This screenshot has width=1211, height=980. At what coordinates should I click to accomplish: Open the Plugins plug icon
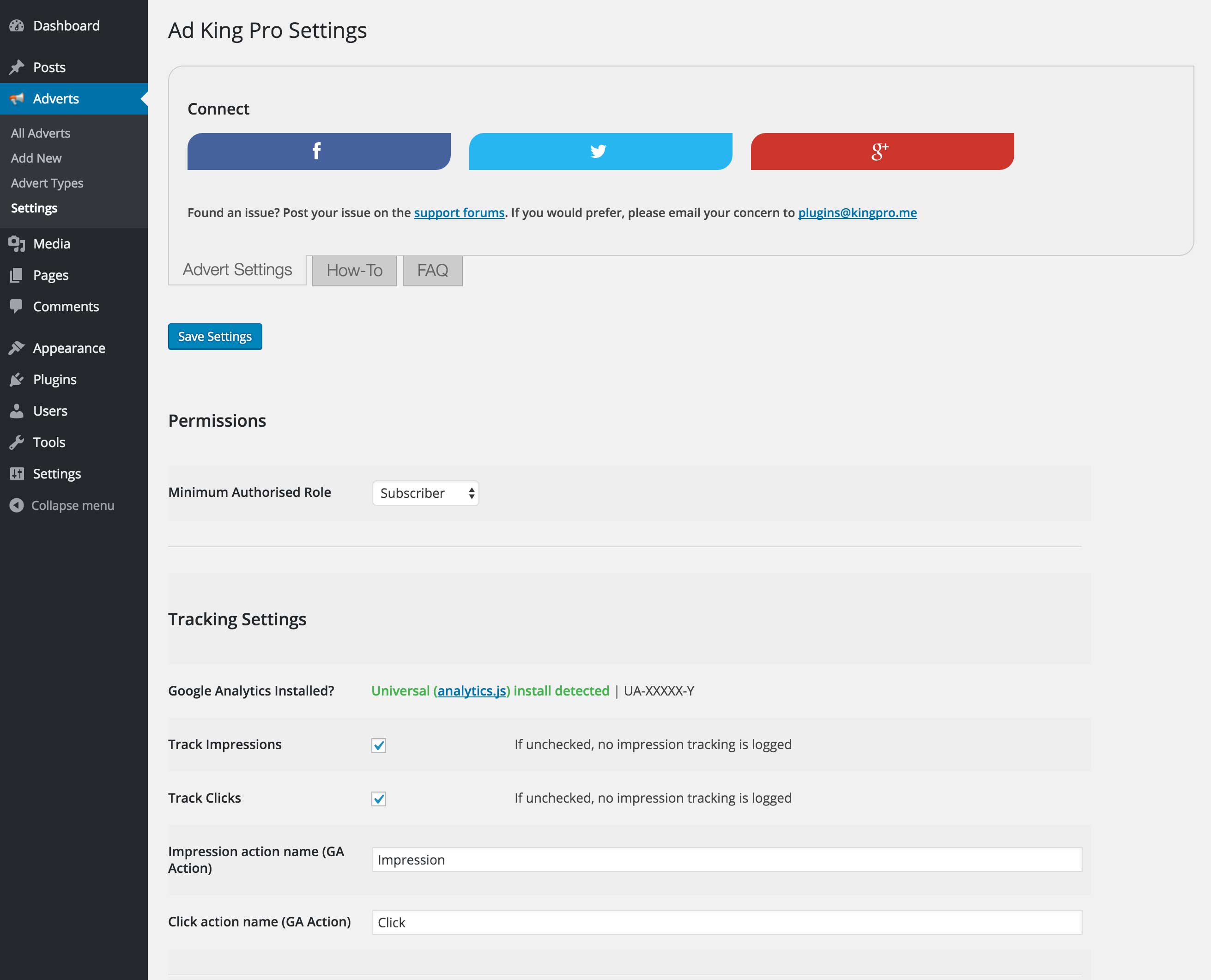pyautogui.click(x=16, y=379)
